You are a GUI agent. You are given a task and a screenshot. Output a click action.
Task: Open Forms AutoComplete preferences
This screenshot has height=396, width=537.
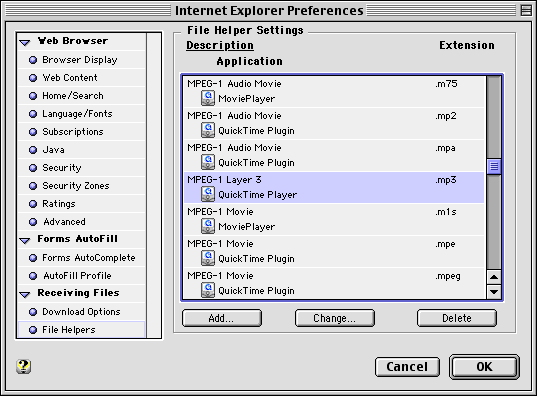82,258
